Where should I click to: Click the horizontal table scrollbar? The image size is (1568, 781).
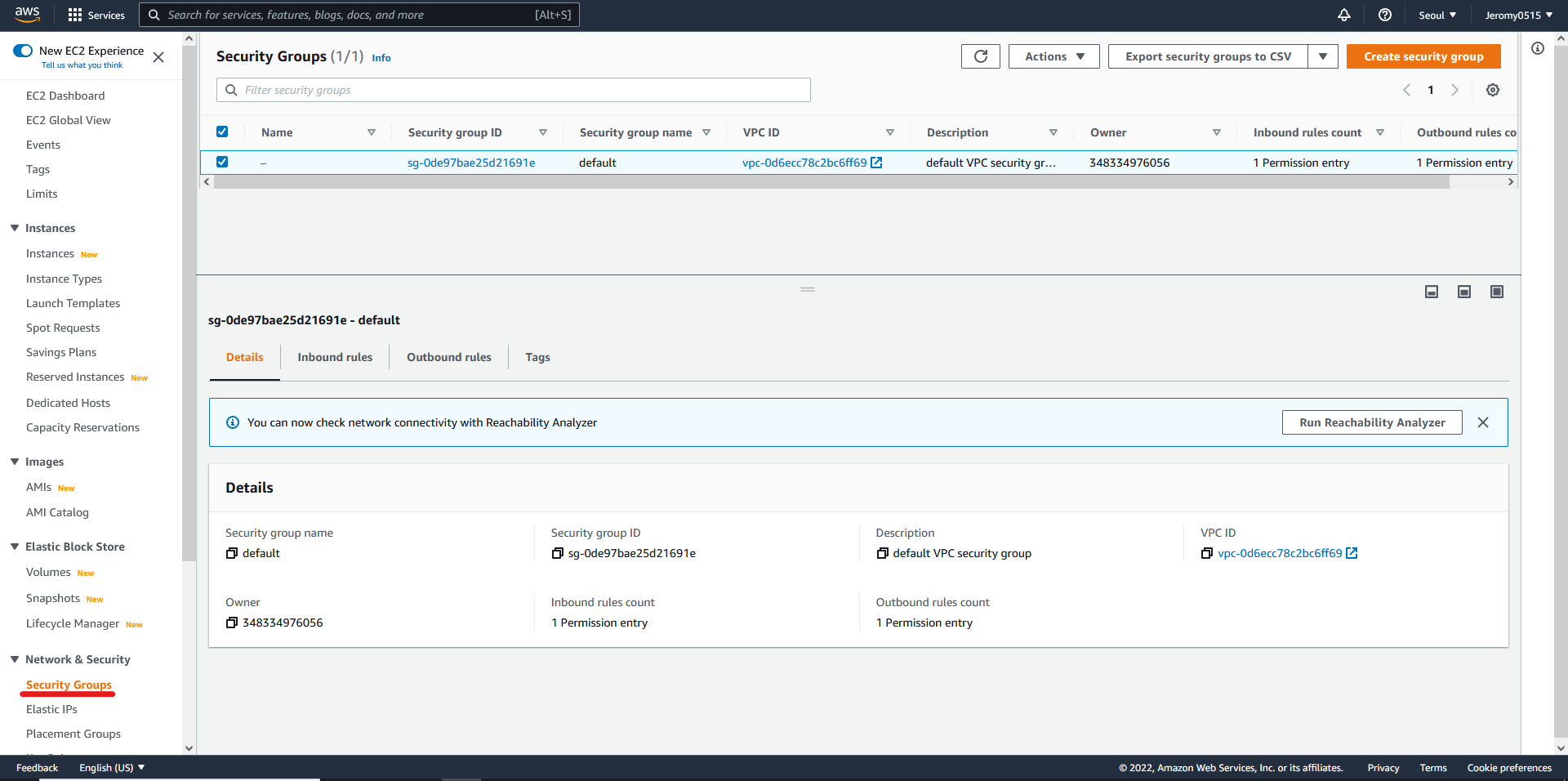tap(831, 182)
